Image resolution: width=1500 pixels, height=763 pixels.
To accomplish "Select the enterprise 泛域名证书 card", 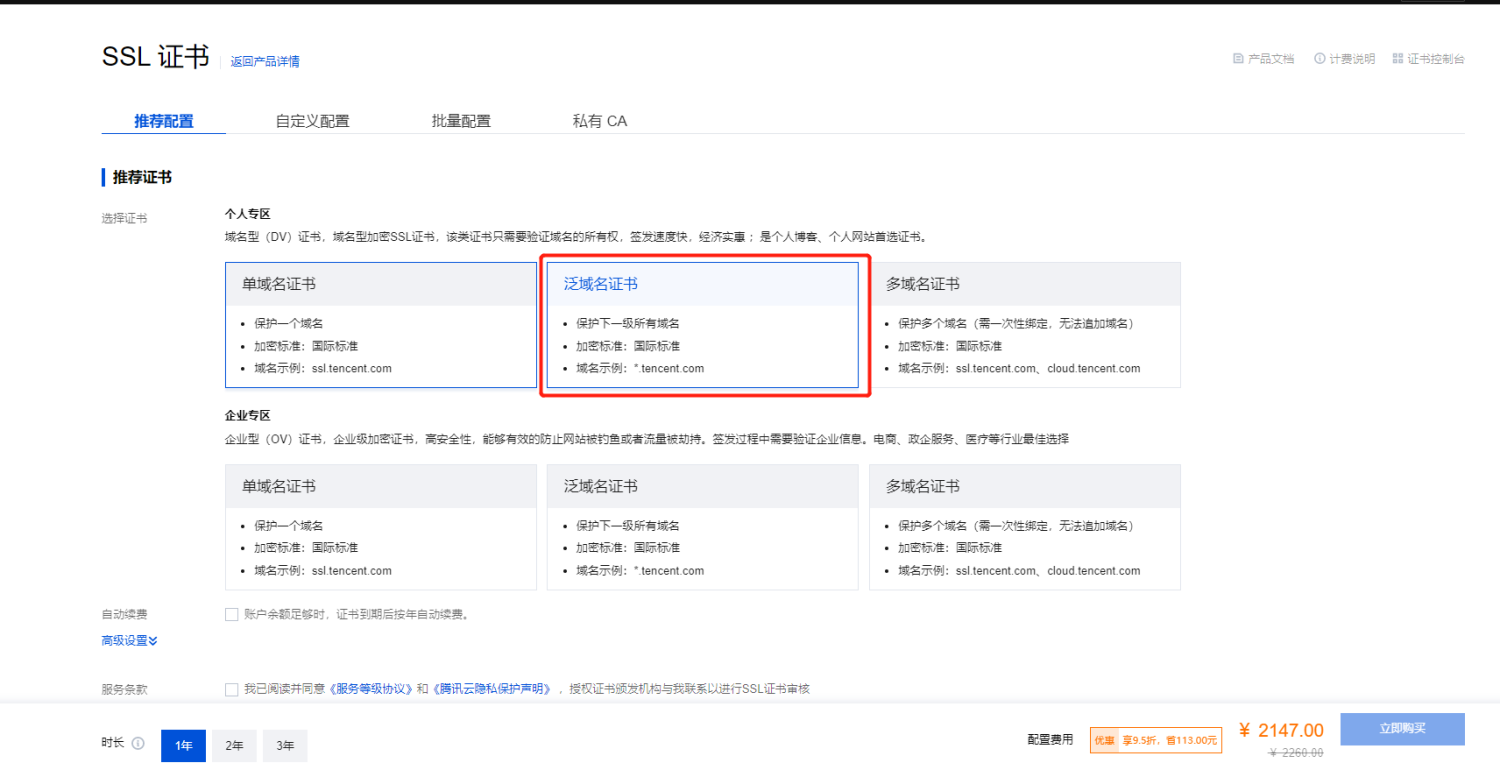I will point(702,527).
